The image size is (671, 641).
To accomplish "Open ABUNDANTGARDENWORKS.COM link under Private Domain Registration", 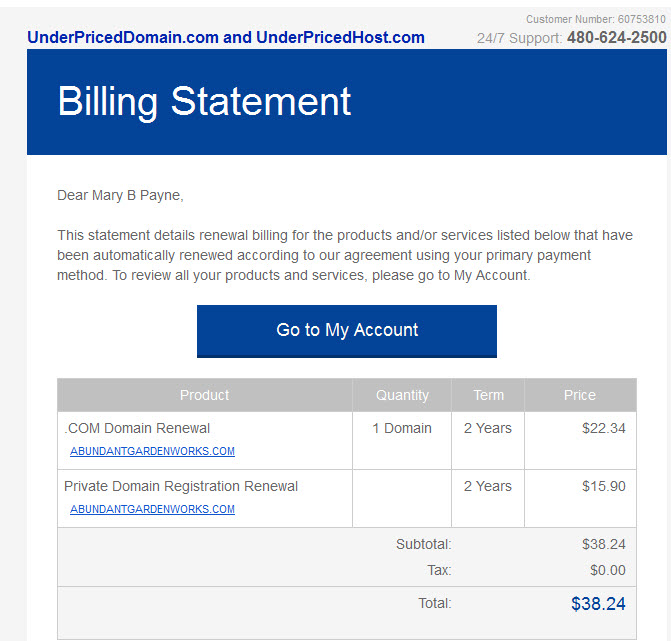I will point(152,509).
